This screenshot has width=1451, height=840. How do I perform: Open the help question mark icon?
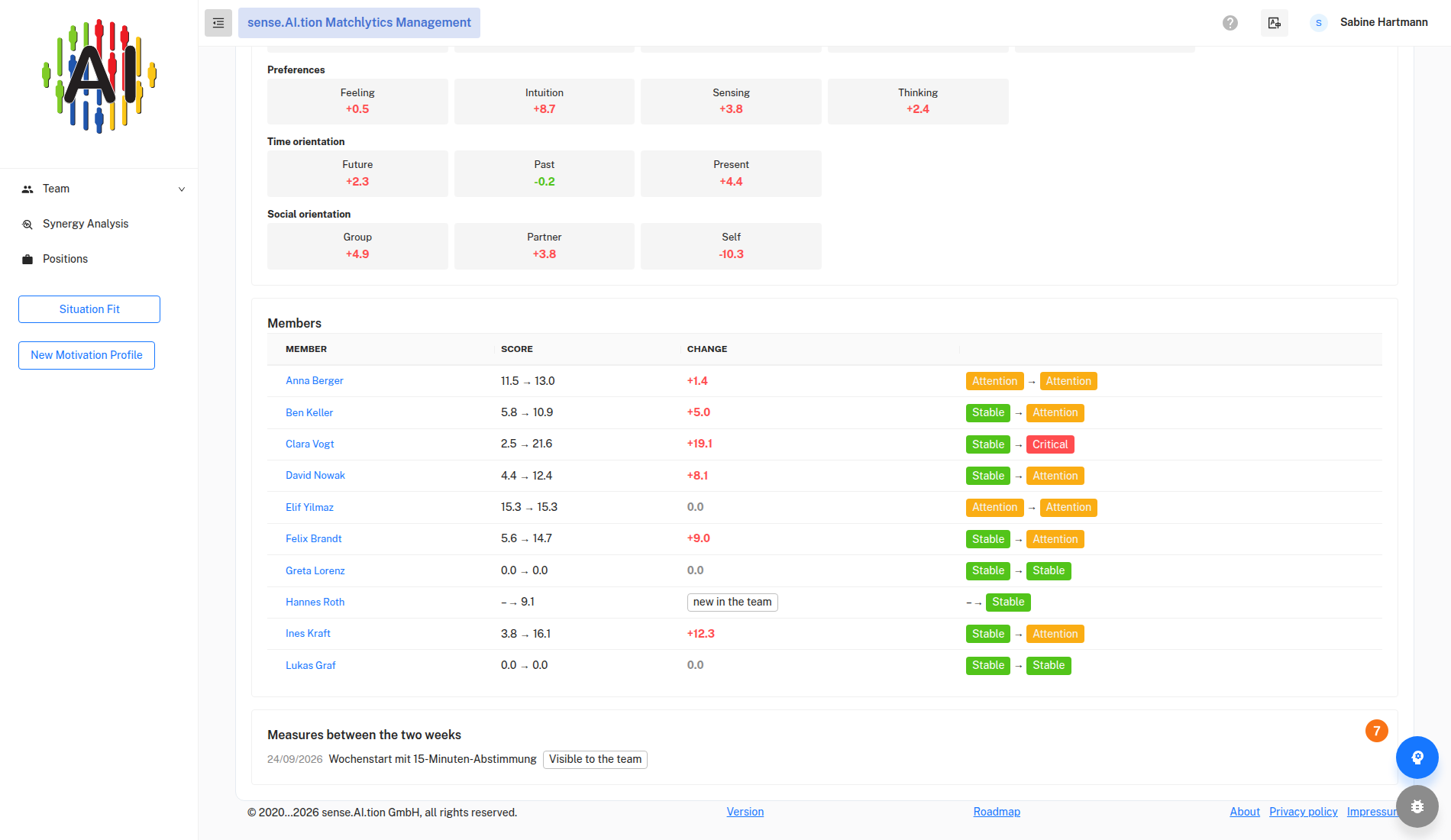coord(1230,23)
